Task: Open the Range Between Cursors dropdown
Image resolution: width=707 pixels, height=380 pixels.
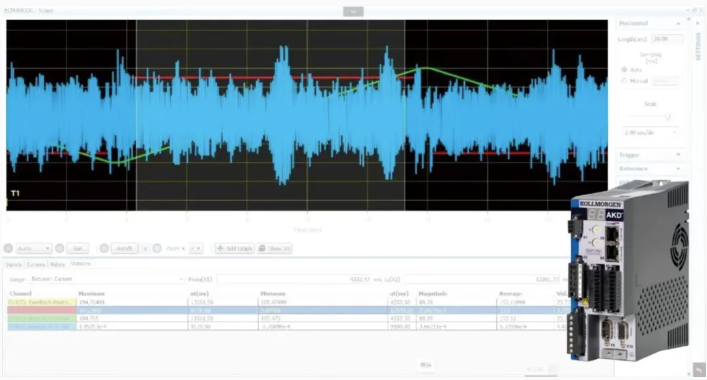Action: [106, 279]
